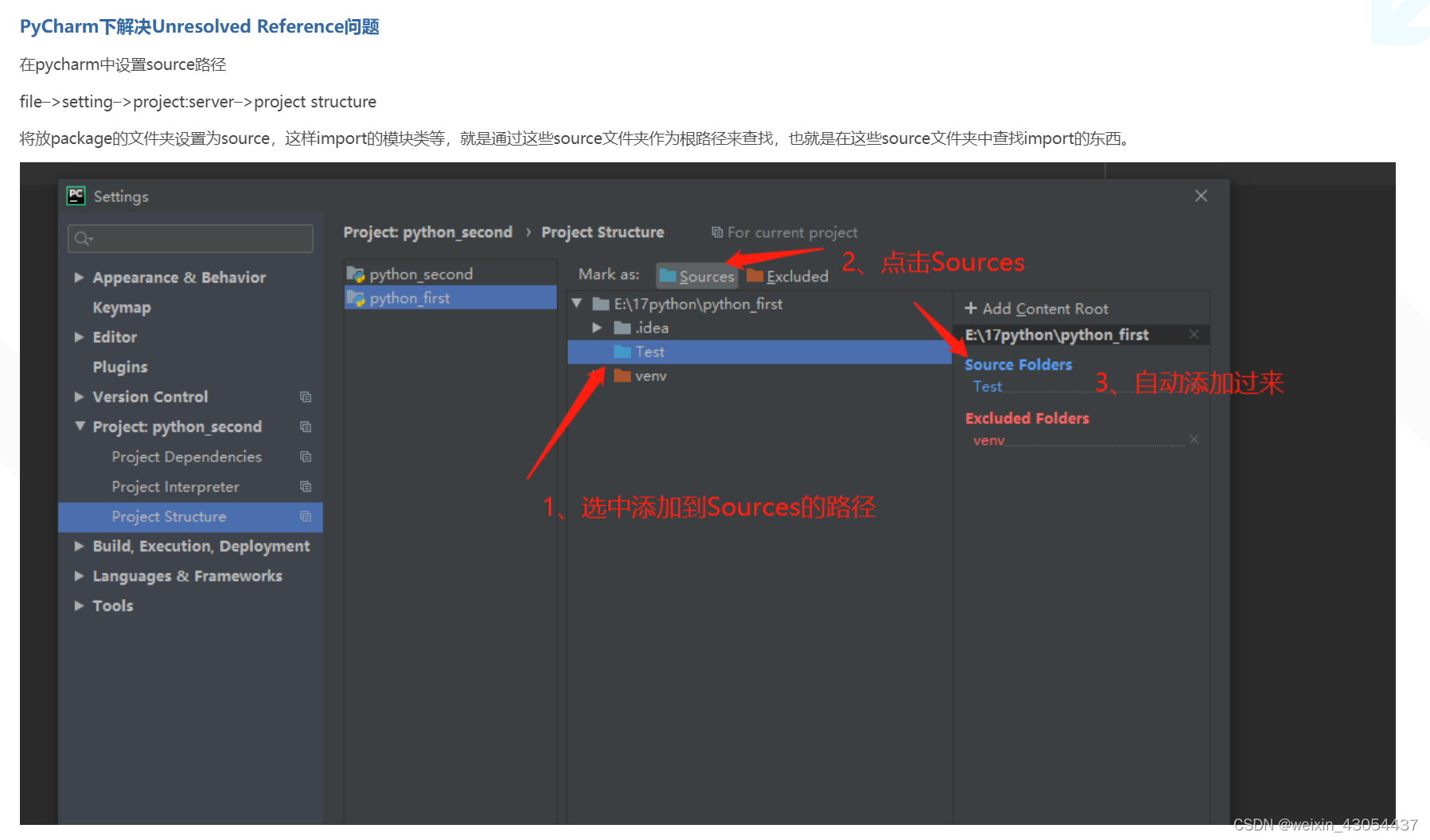This screenshot has height=840, width=1430.
Task: Open the Keymap settings page
Action: [121, 307]
